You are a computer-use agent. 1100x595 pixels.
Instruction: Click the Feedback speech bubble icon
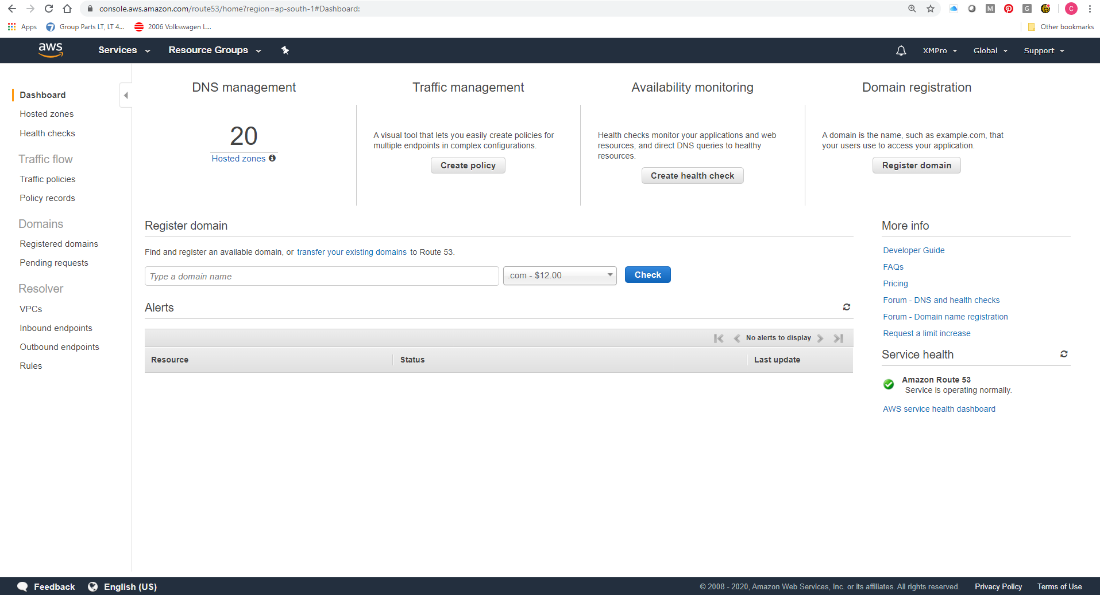[x=22, y=587]
